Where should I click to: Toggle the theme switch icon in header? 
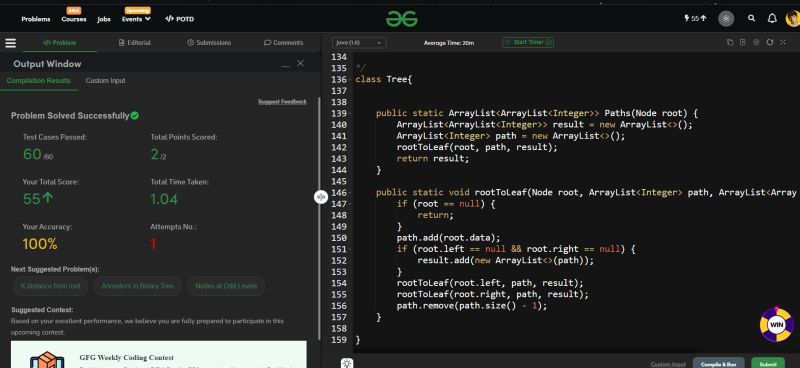[726, 19]
